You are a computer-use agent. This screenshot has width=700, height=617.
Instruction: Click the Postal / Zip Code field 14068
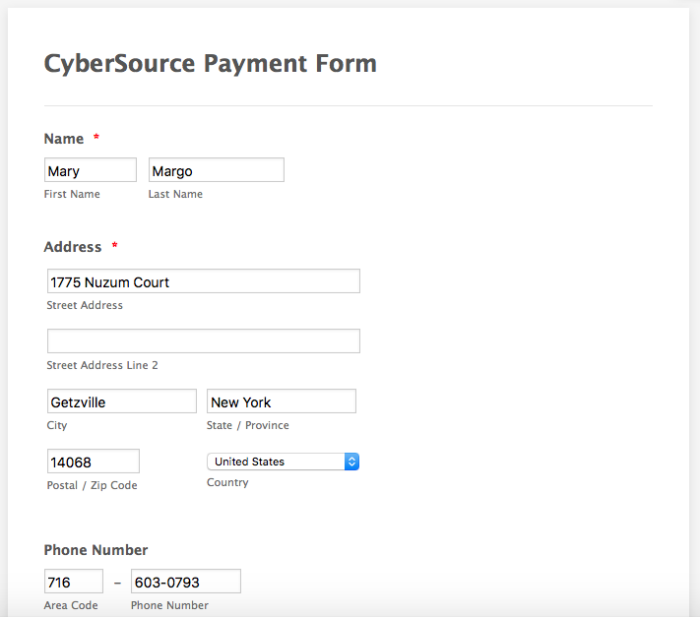93,461
